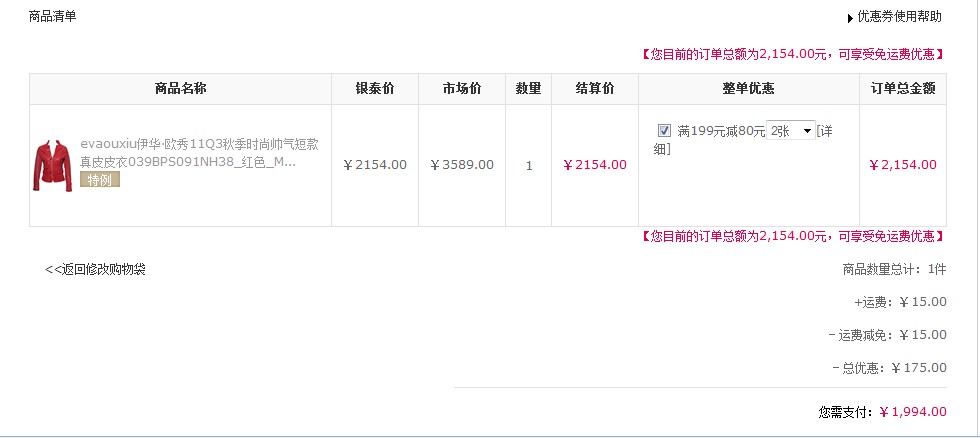980x438 pixels.
Task: Click the 结算价 ¥2154.00 value
Action: coord(595,165)
